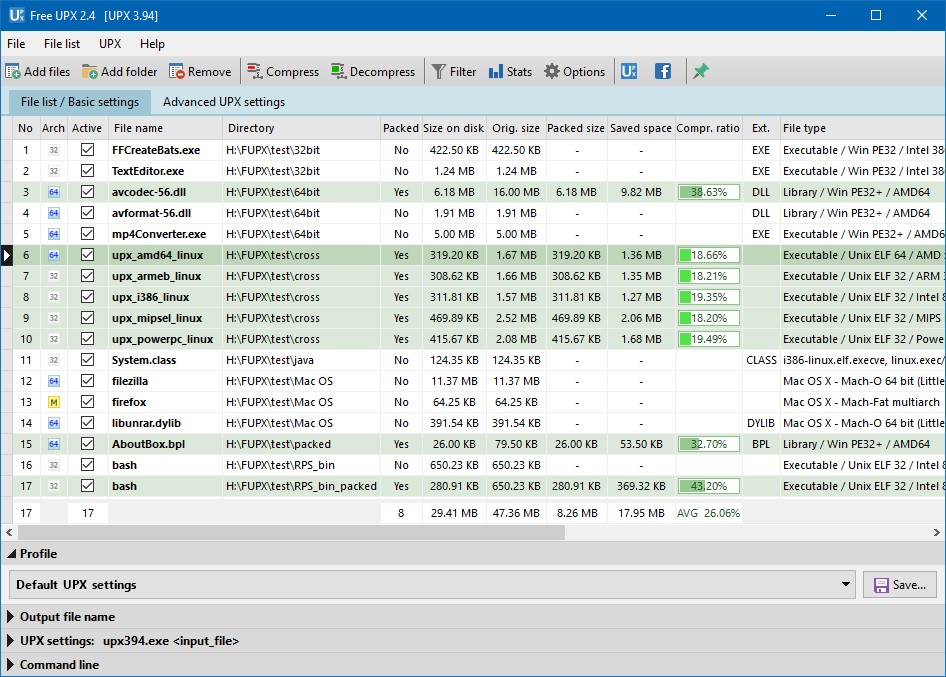The width and height of the screenshot is (946, 677).
Task: Toggle the Active checkbox for filezilla
Action: [87, 381]
